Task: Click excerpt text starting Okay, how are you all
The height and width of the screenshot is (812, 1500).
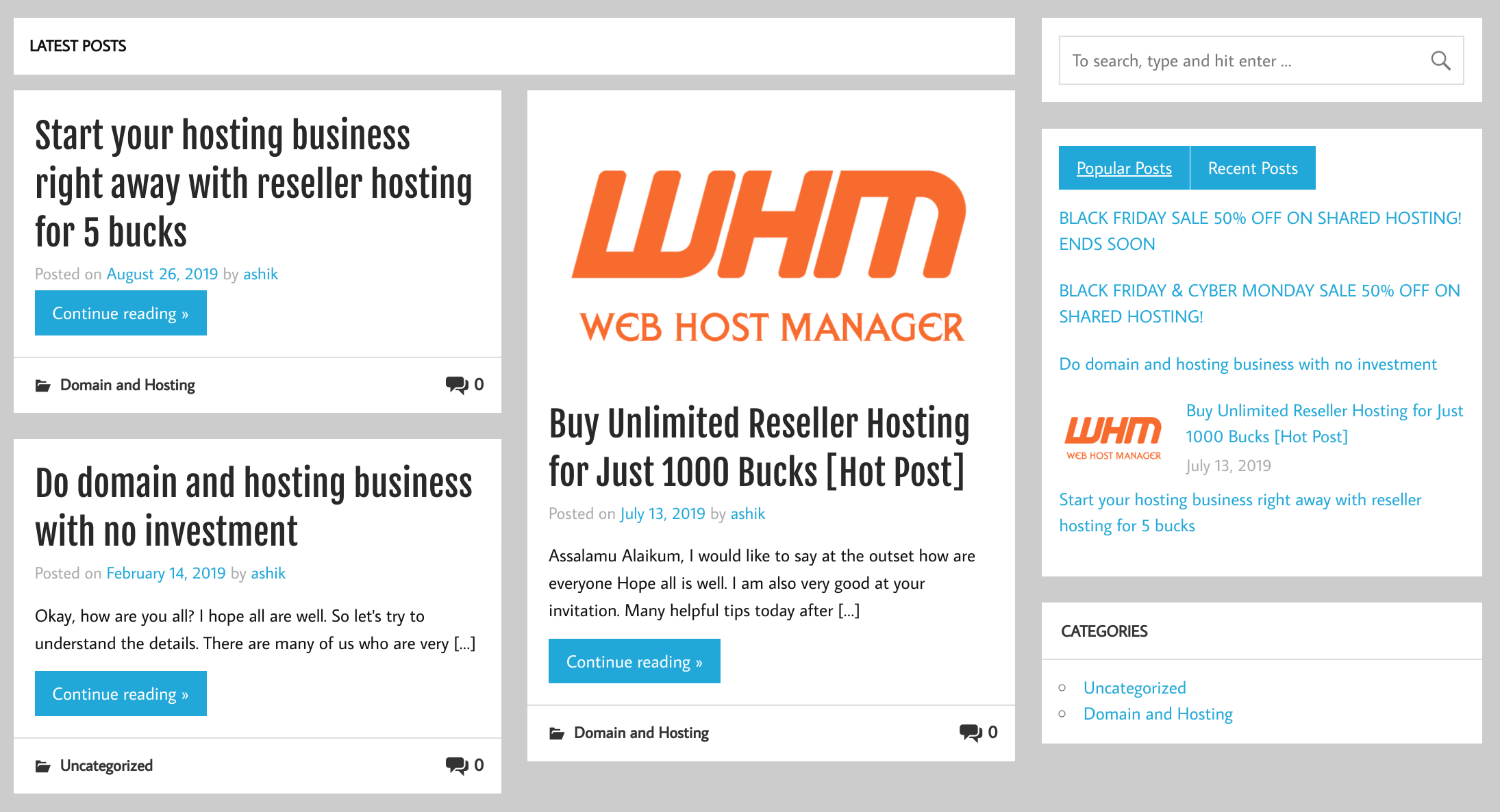Action: [x=255, y=629]
